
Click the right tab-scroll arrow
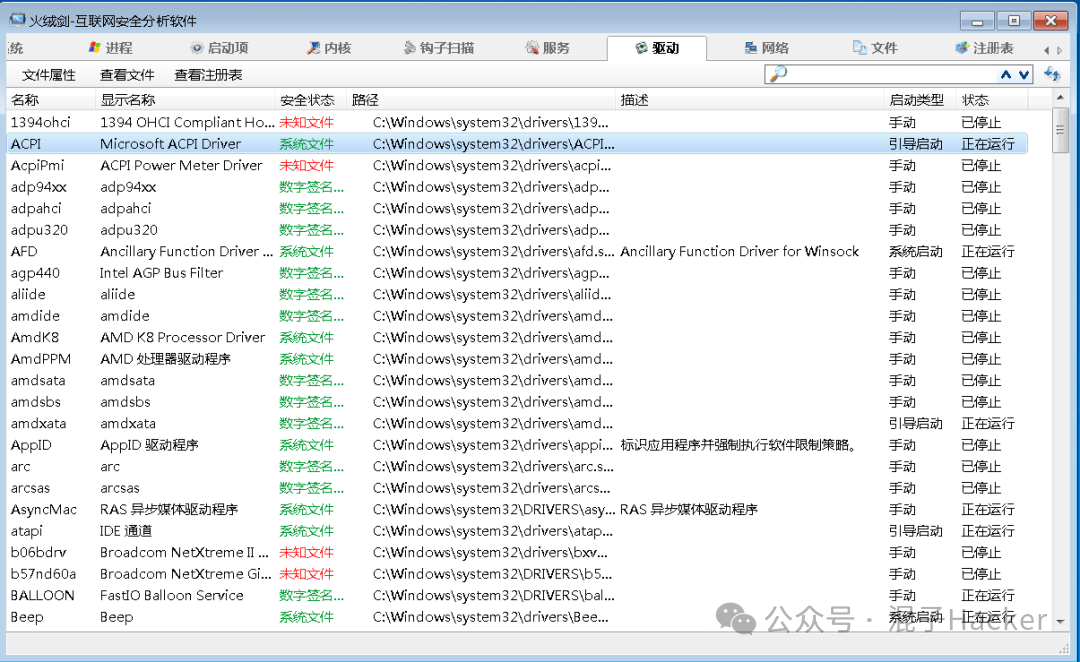(x=1059, y=50)
